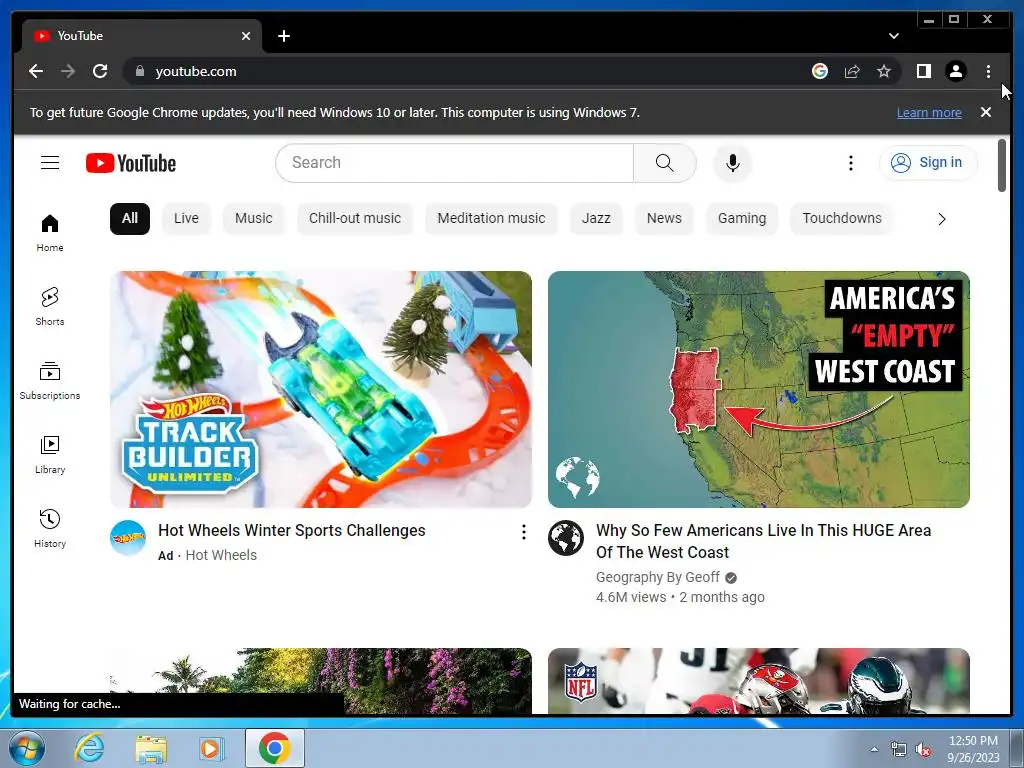Open America's Empty West Coast thumbnail
The image size is (1024, 768).
(758, 389)
